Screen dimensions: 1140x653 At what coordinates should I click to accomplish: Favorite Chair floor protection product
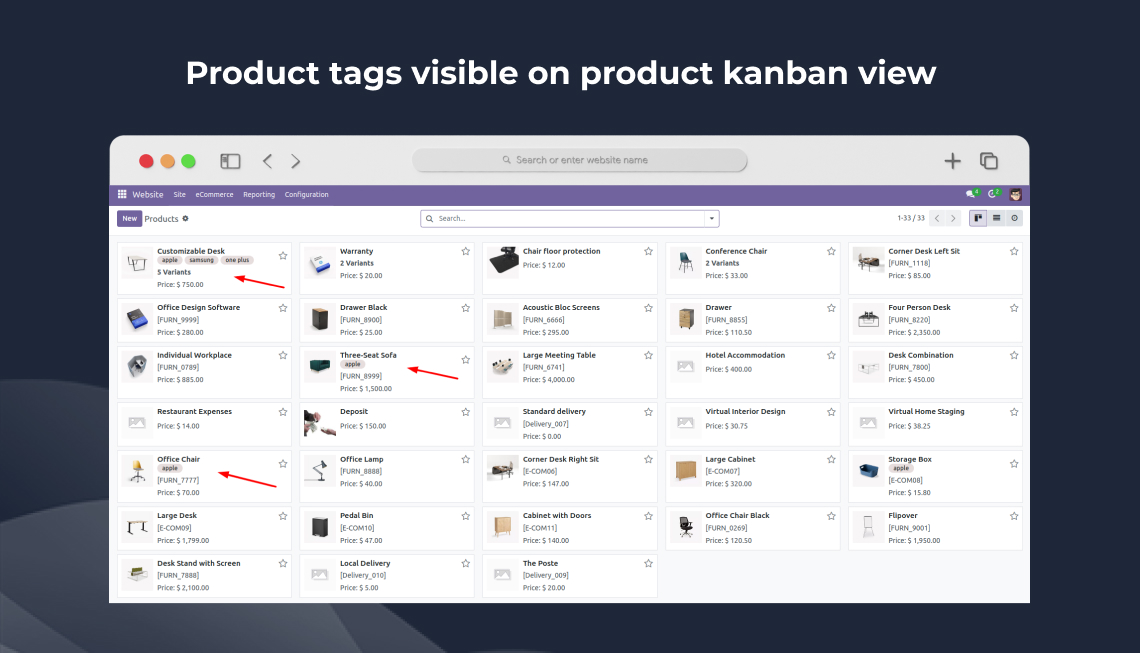pyautogui.click(x=648, y=251)
